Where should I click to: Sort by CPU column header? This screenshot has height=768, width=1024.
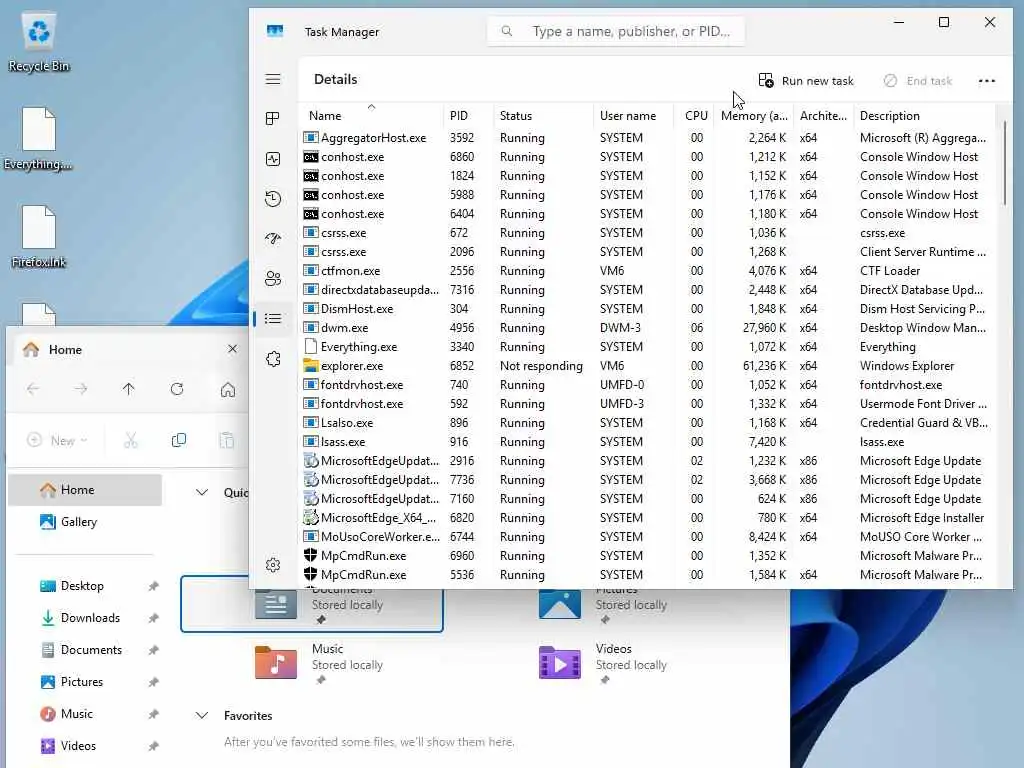click(696, 116)
